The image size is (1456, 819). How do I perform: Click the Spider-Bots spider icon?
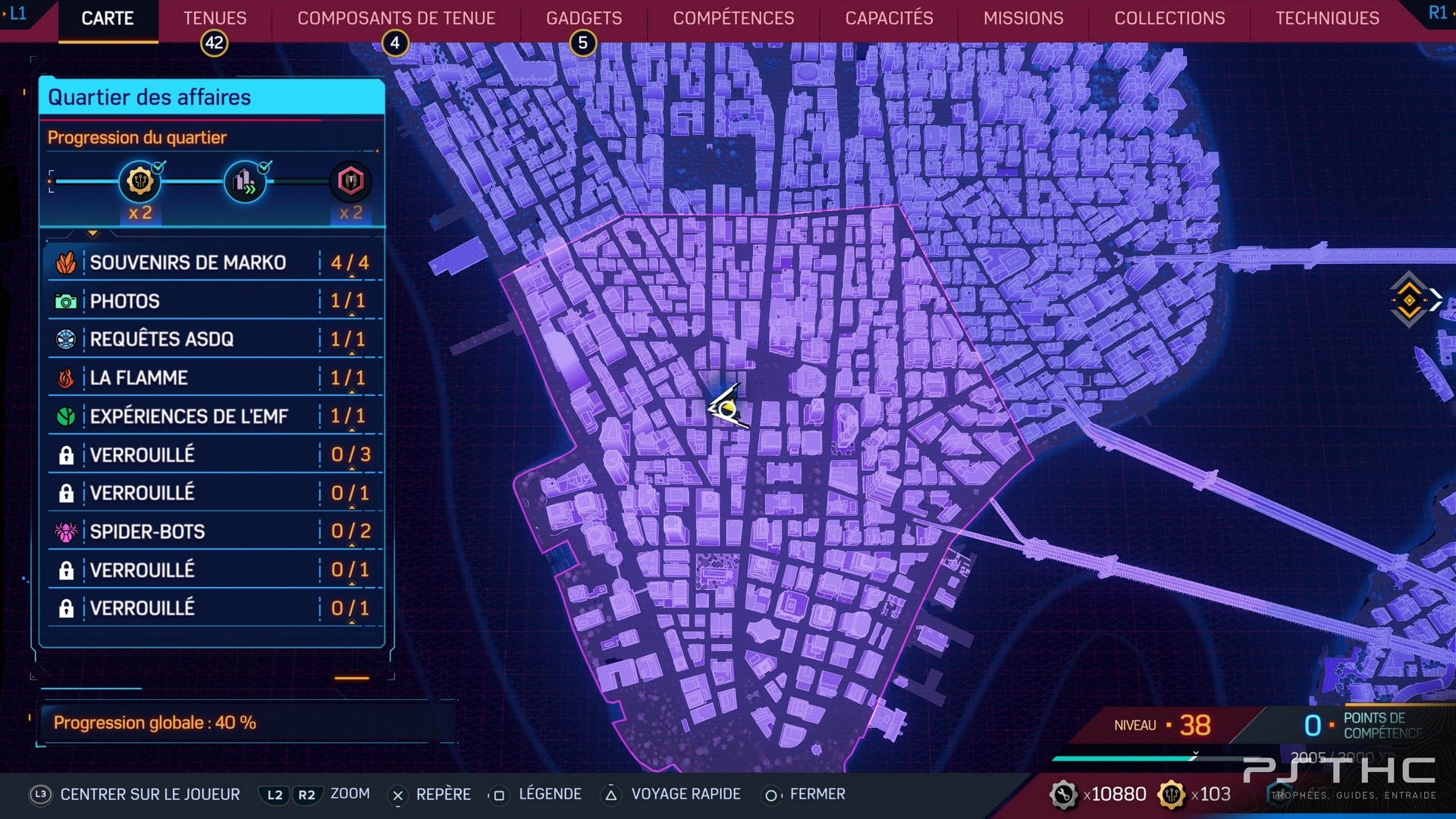(66, 532)
